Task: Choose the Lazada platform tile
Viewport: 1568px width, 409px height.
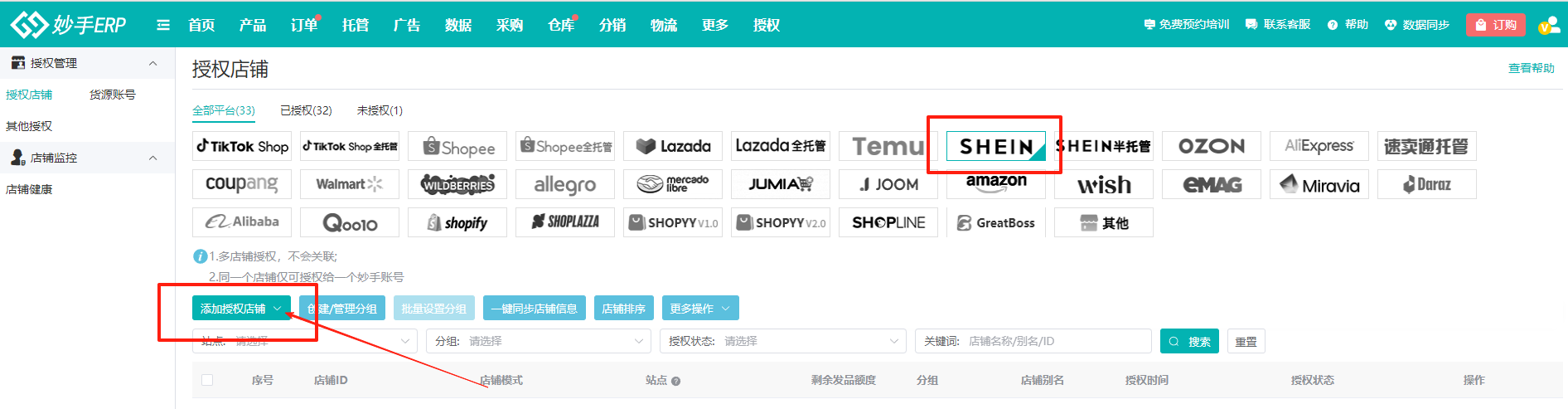Action: [673, 147]
